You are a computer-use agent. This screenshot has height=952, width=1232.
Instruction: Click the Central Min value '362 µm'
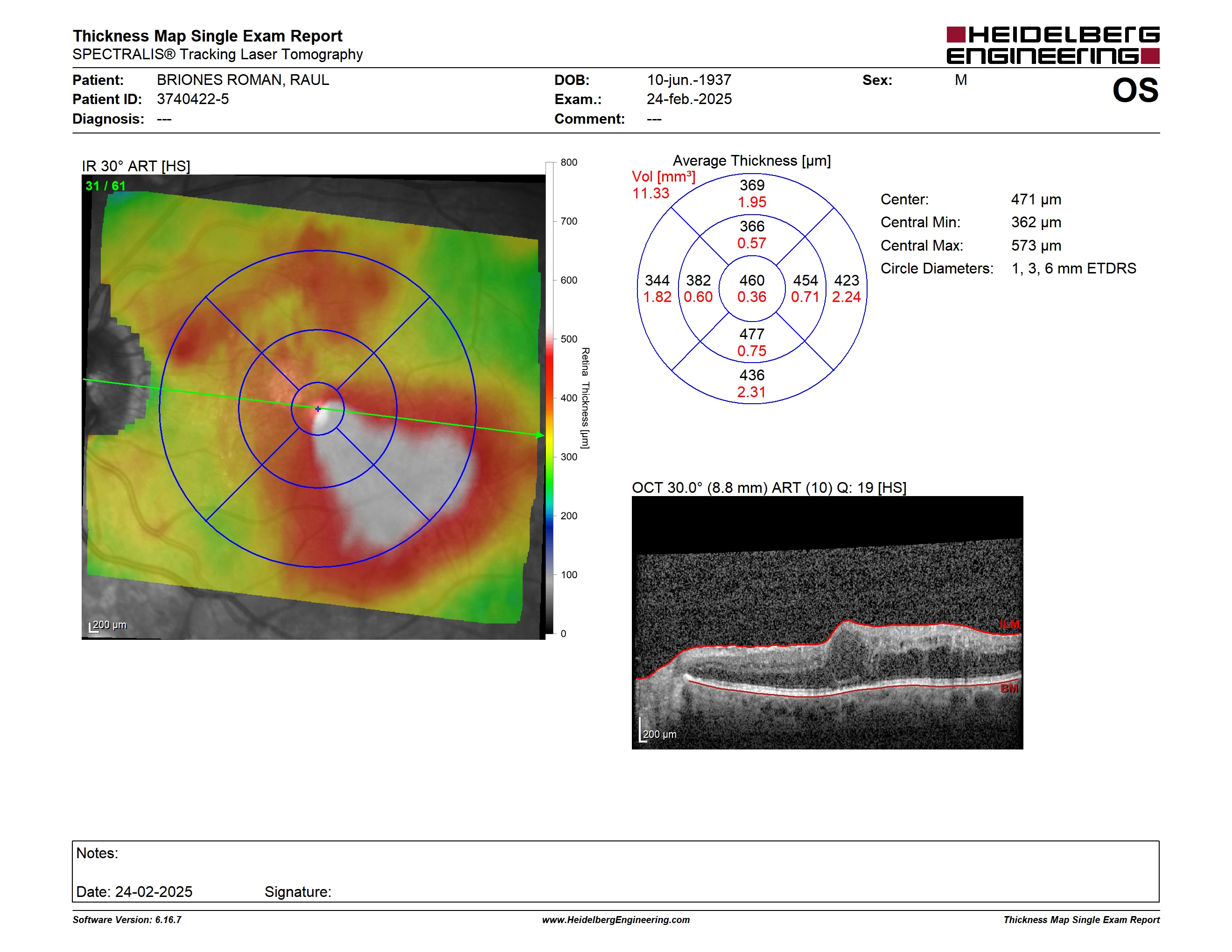(1036, 222)
